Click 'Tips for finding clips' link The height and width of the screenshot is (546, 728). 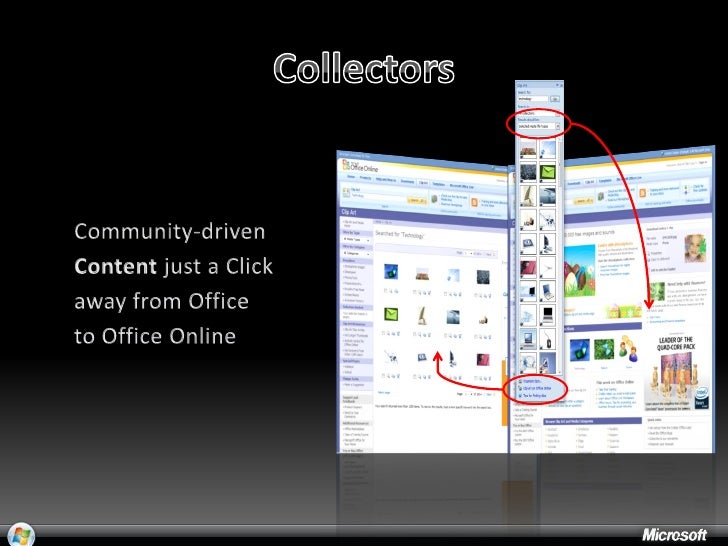(534, 396)
